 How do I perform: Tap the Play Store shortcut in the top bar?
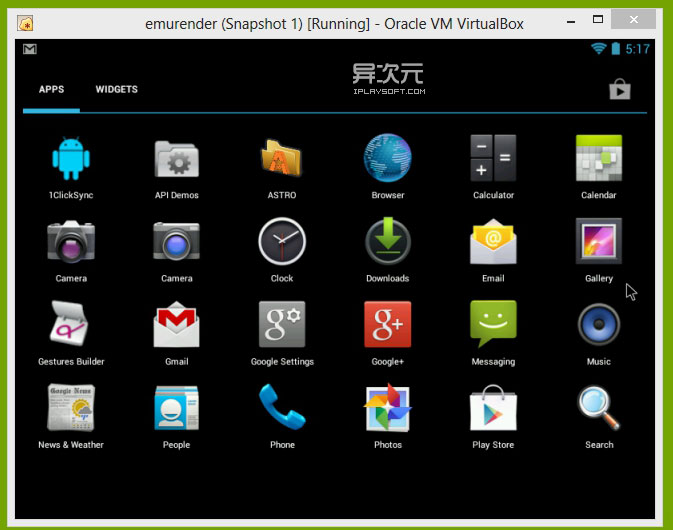620,89
